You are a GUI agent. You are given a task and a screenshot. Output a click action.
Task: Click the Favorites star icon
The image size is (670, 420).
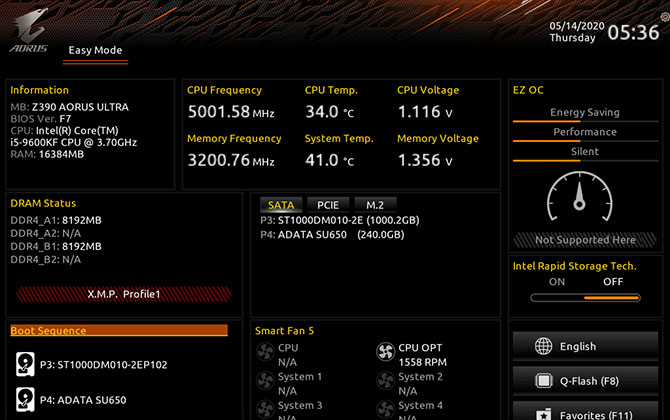(x=544, y=414)
